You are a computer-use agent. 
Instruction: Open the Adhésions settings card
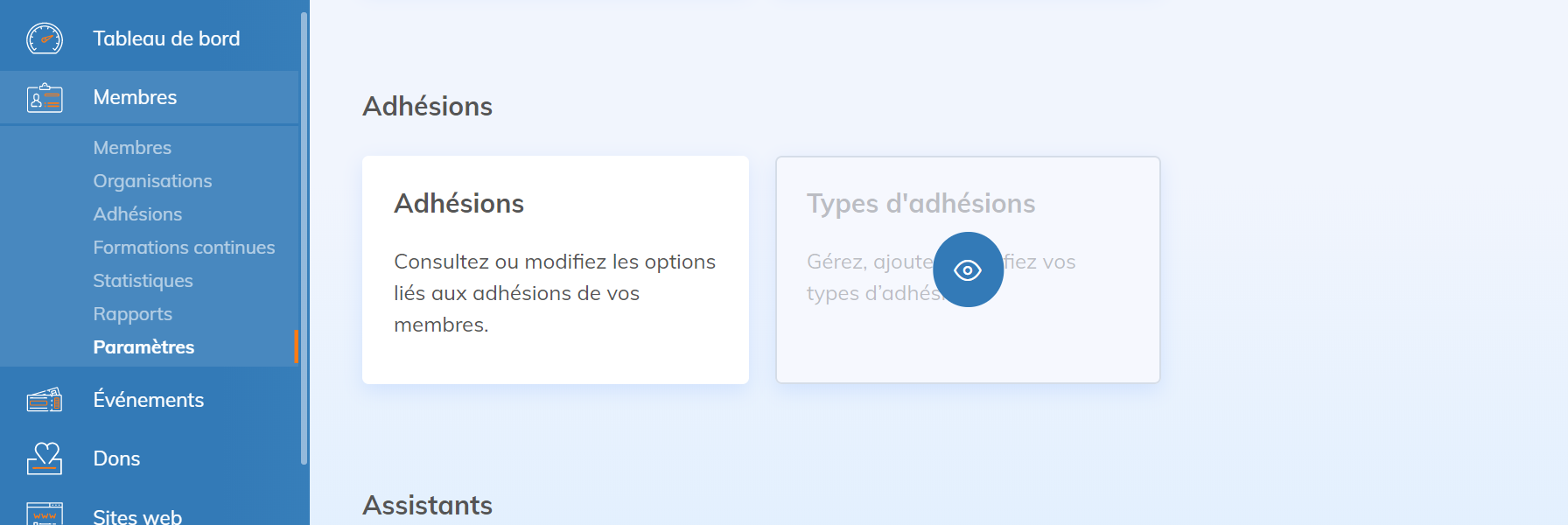pyautogui.click(x=555, y=269)
